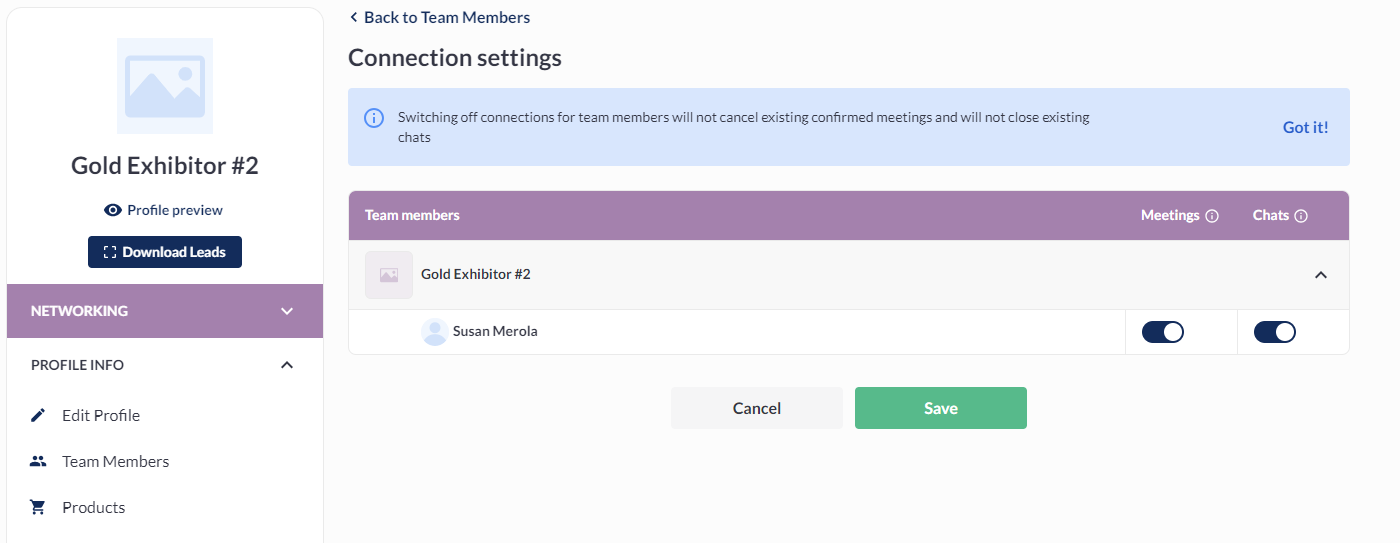Click the exhibitor profile image placeholder

[x=165, y=86]
